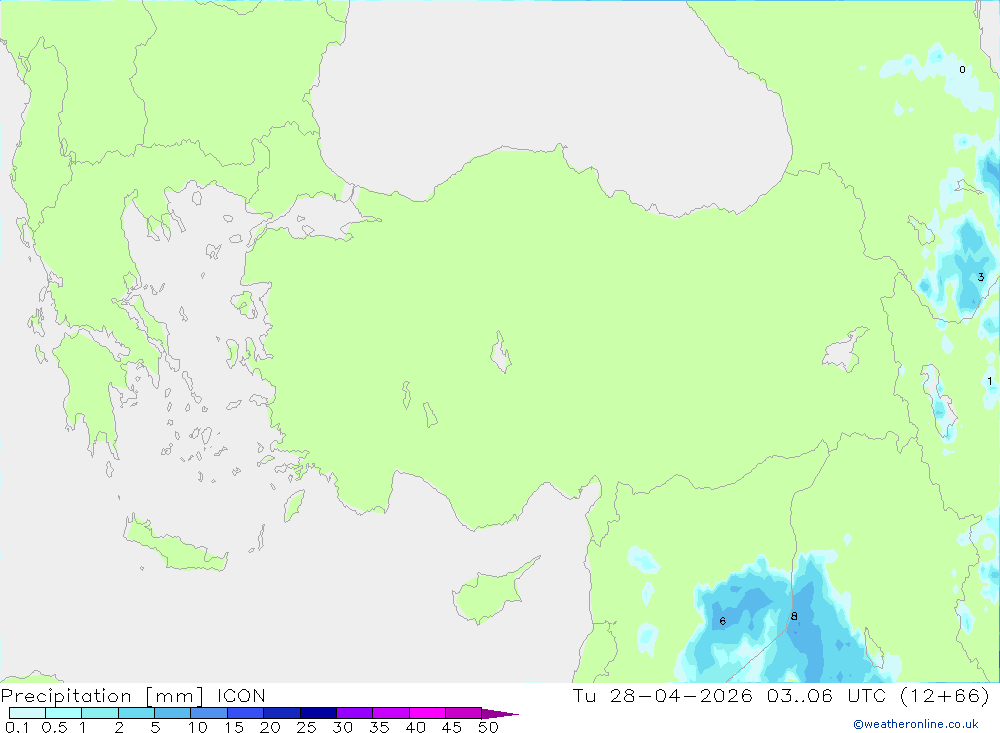Select the 30–35 mm purple legend swatch
Screen dimensions: 1000x733
[355, 713]
